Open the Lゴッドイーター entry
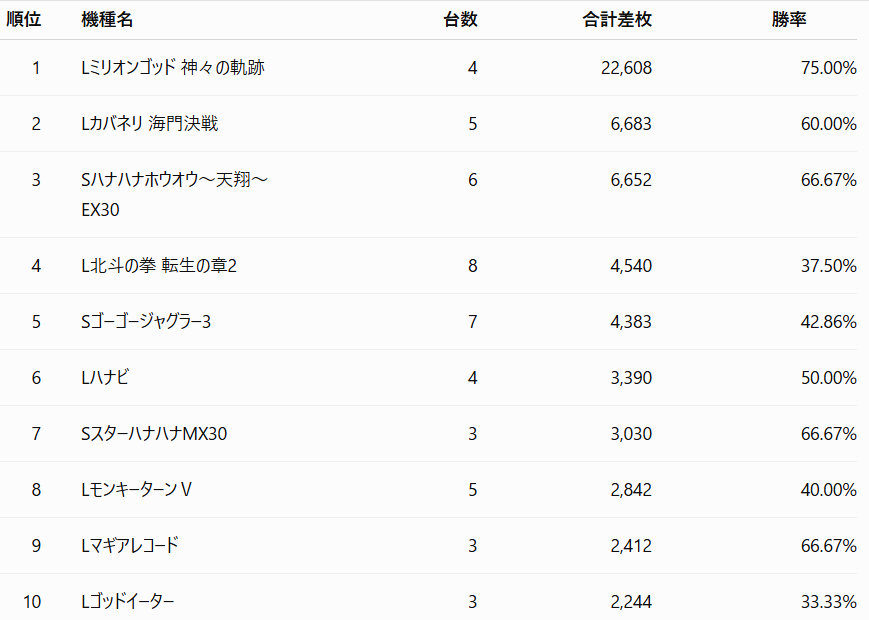869x620 pixels. point(127,602)
